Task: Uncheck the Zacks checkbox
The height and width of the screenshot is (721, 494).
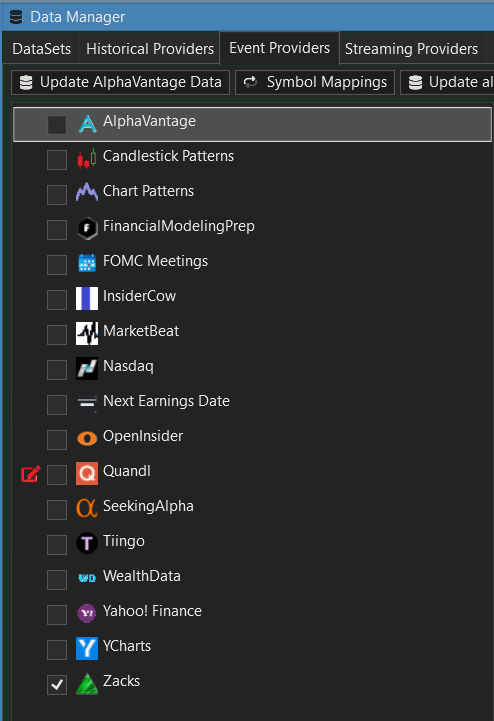Action: click(57, 685)
